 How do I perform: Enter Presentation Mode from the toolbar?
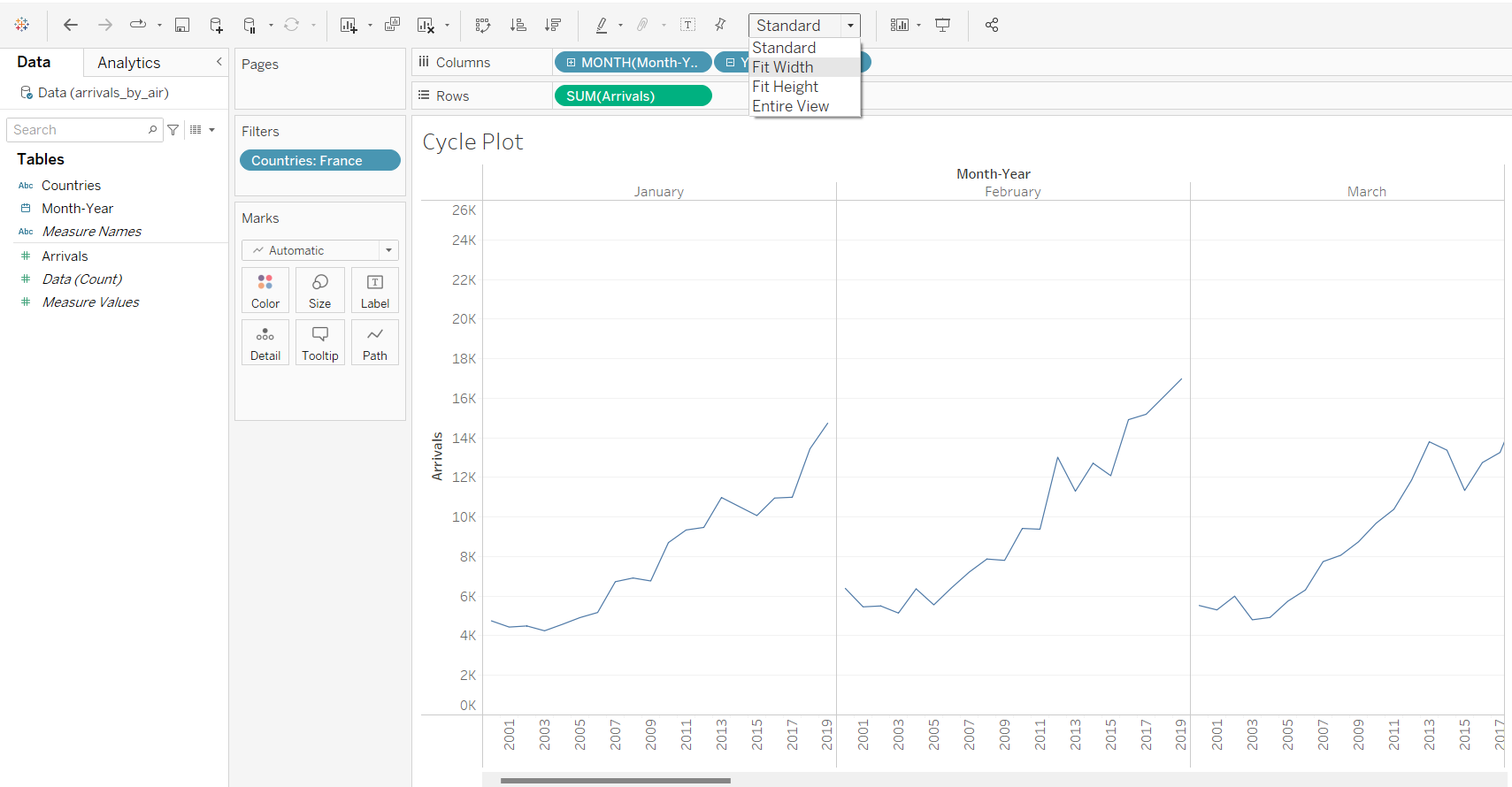point(943,25)
